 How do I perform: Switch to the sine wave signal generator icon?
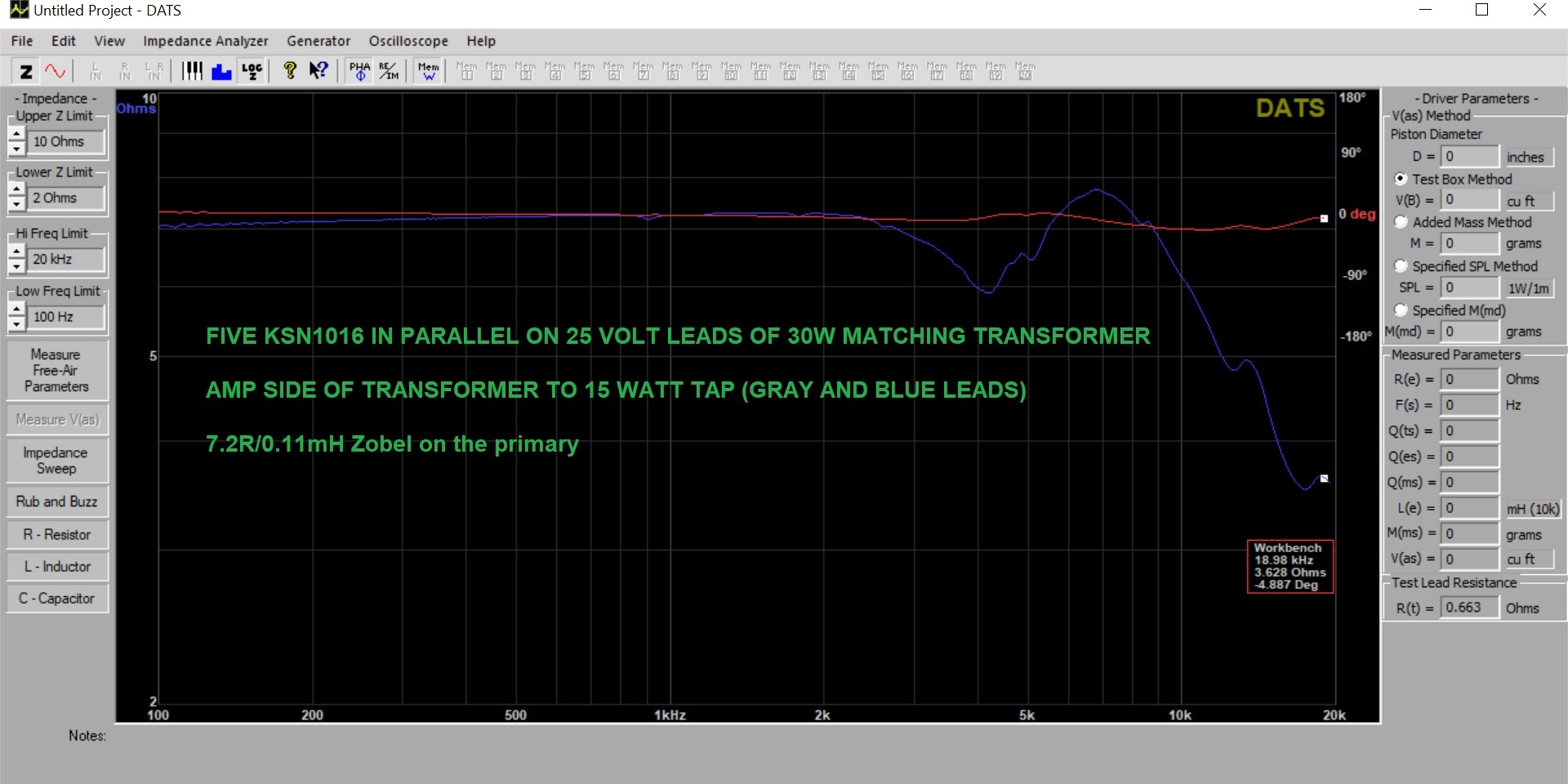[x=55, y=71]
